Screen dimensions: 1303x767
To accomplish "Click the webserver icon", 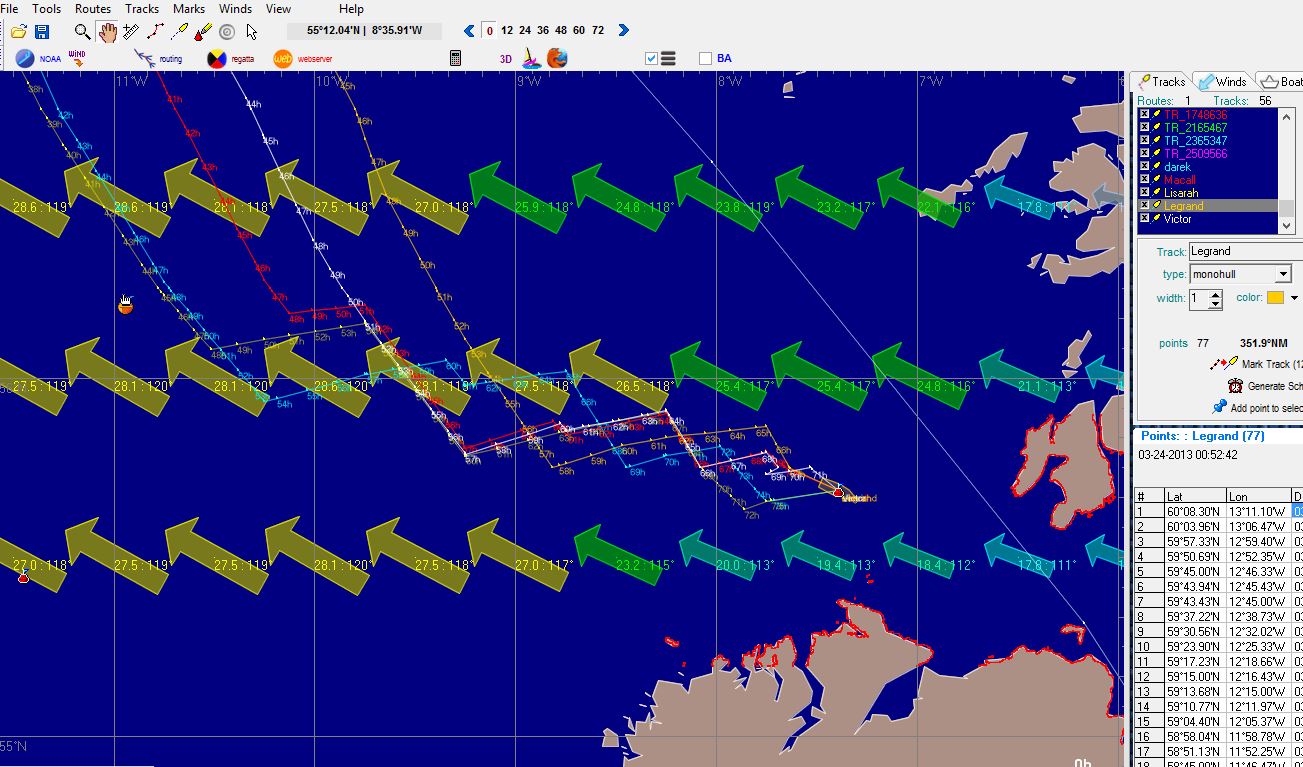I will point(283,59).
